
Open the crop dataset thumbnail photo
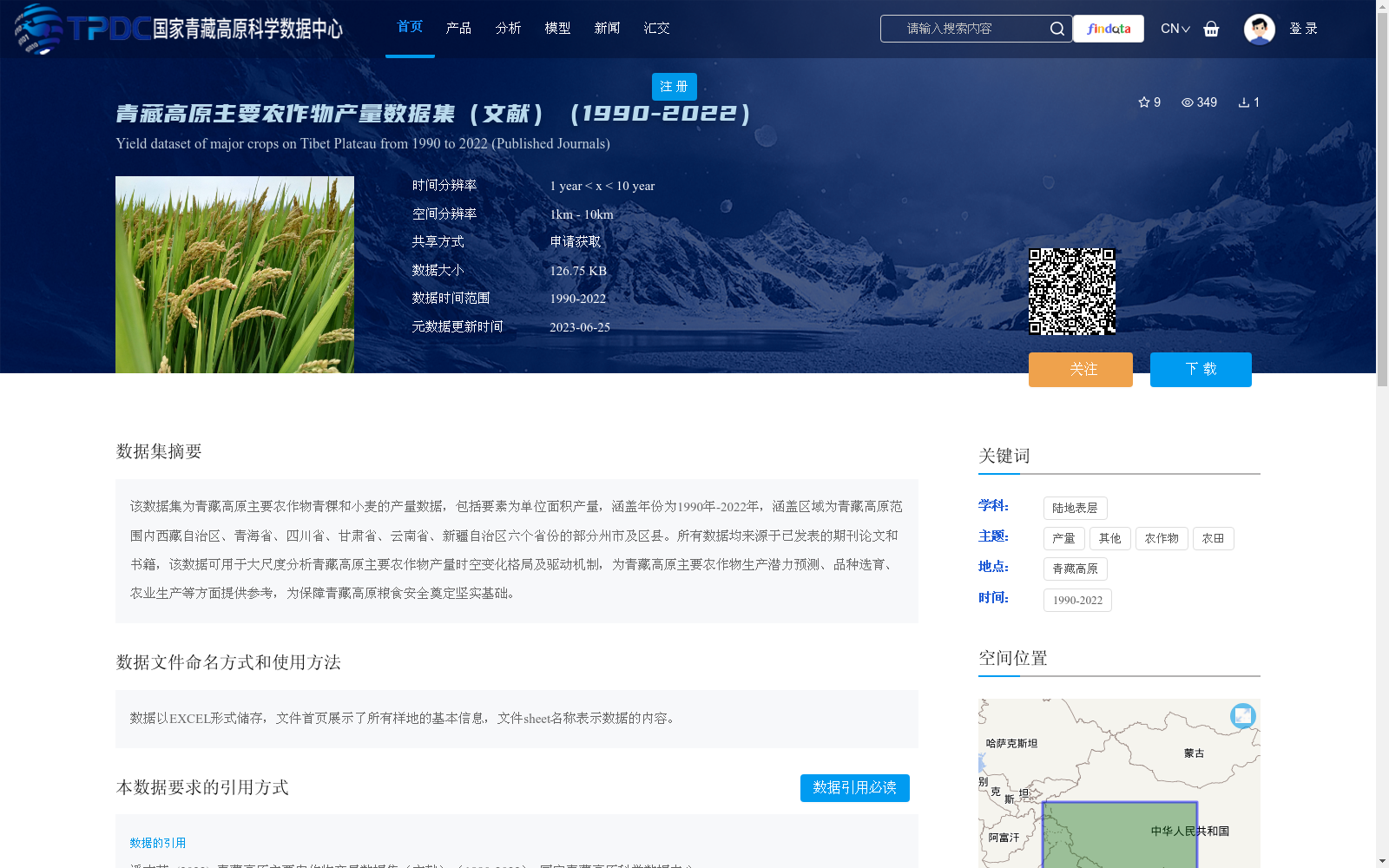[234, 275]
